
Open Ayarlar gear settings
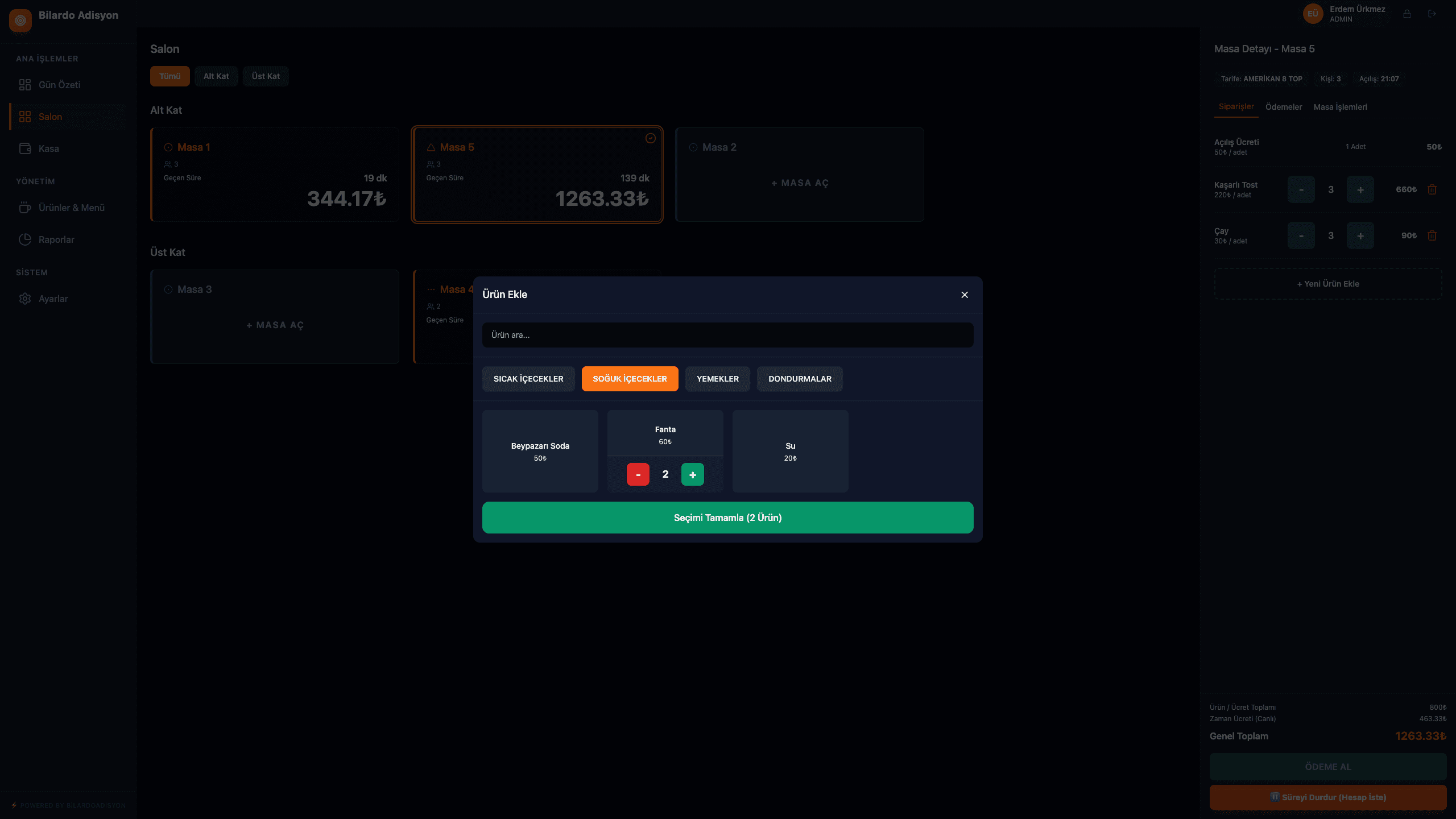pyautogui.click(x=68, y=299)
